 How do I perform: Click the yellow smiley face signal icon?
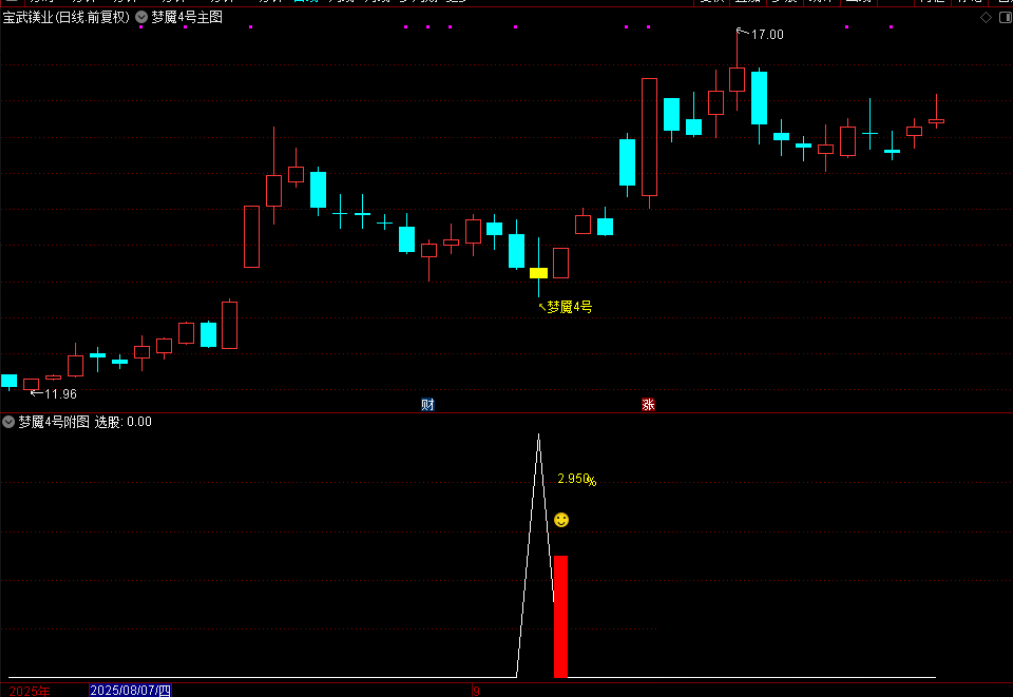(x=561, y=519)
